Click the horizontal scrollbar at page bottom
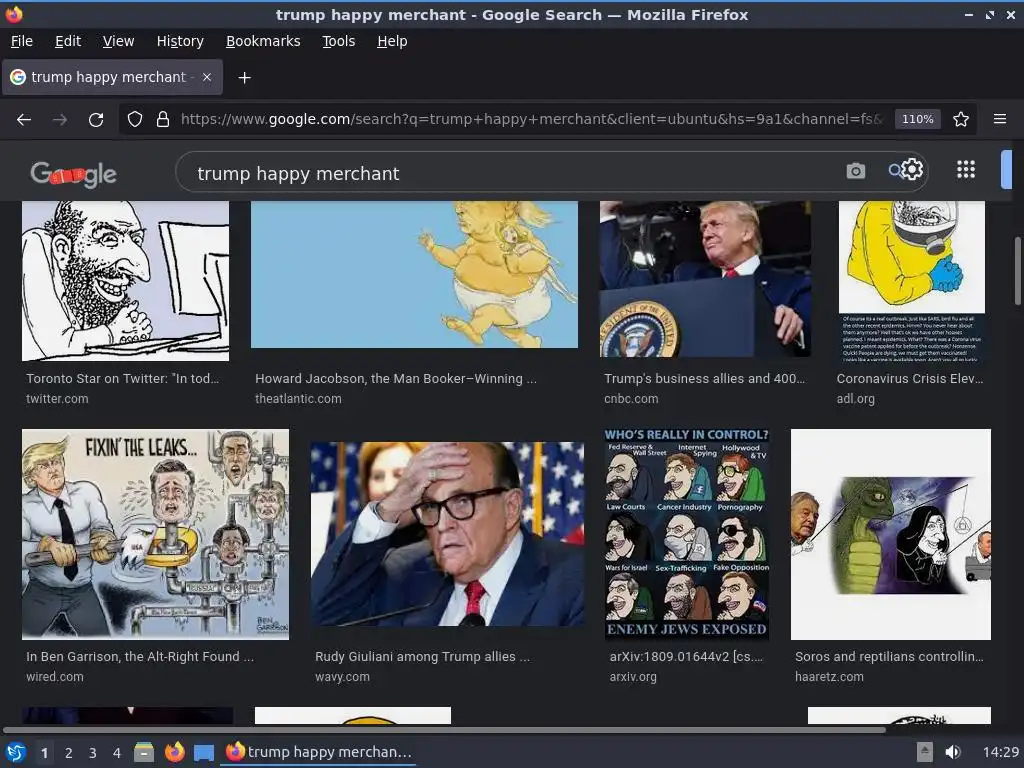The width and height of the screenshot is (1024, 768). [444, 729]
